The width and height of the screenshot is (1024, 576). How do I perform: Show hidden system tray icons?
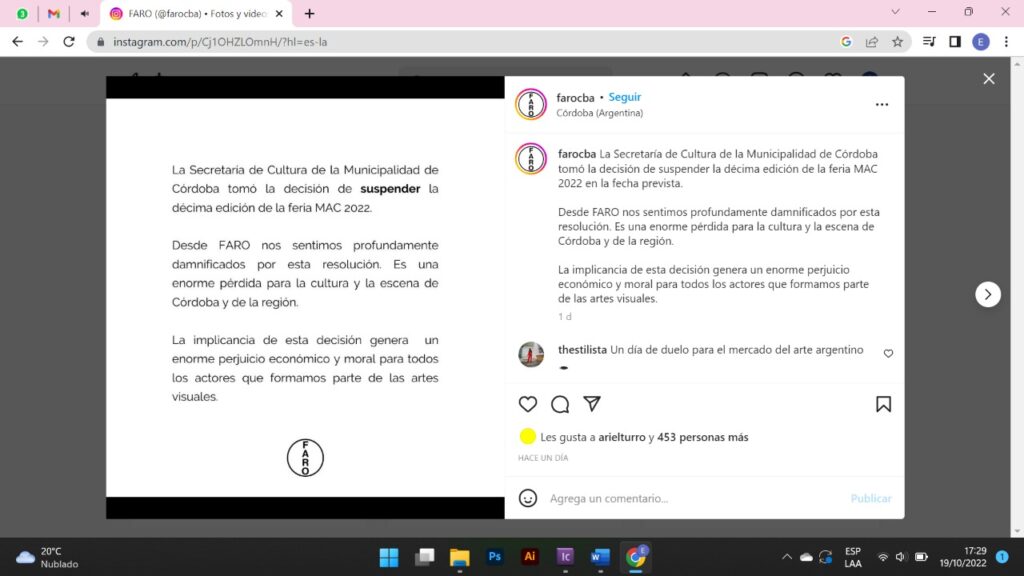tap(786, 557)
